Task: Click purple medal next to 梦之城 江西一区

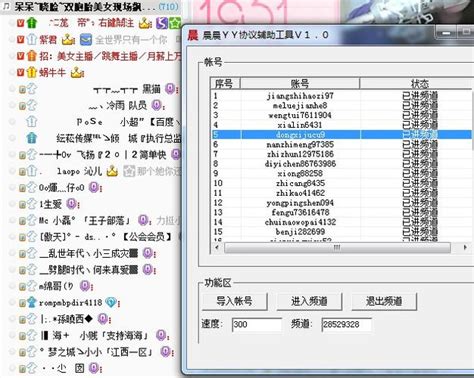Action: pyautogui.click(x=165, y=352)
